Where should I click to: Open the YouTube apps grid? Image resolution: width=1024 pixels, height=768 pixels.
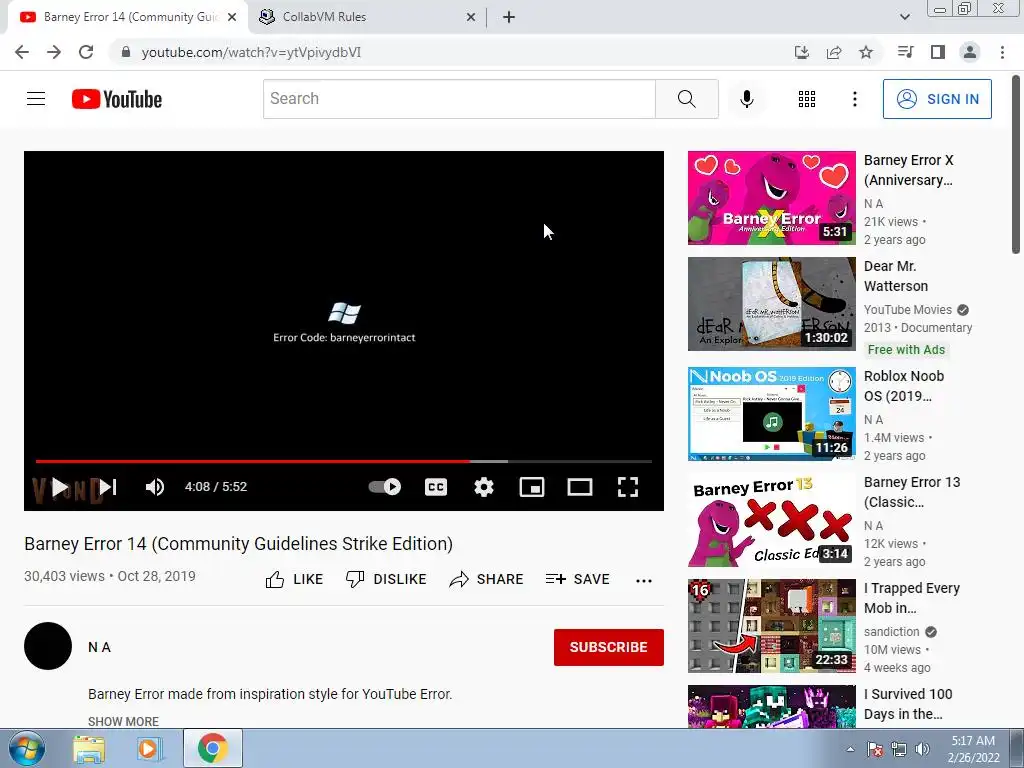pyautogui.click(x=807, y=99)
